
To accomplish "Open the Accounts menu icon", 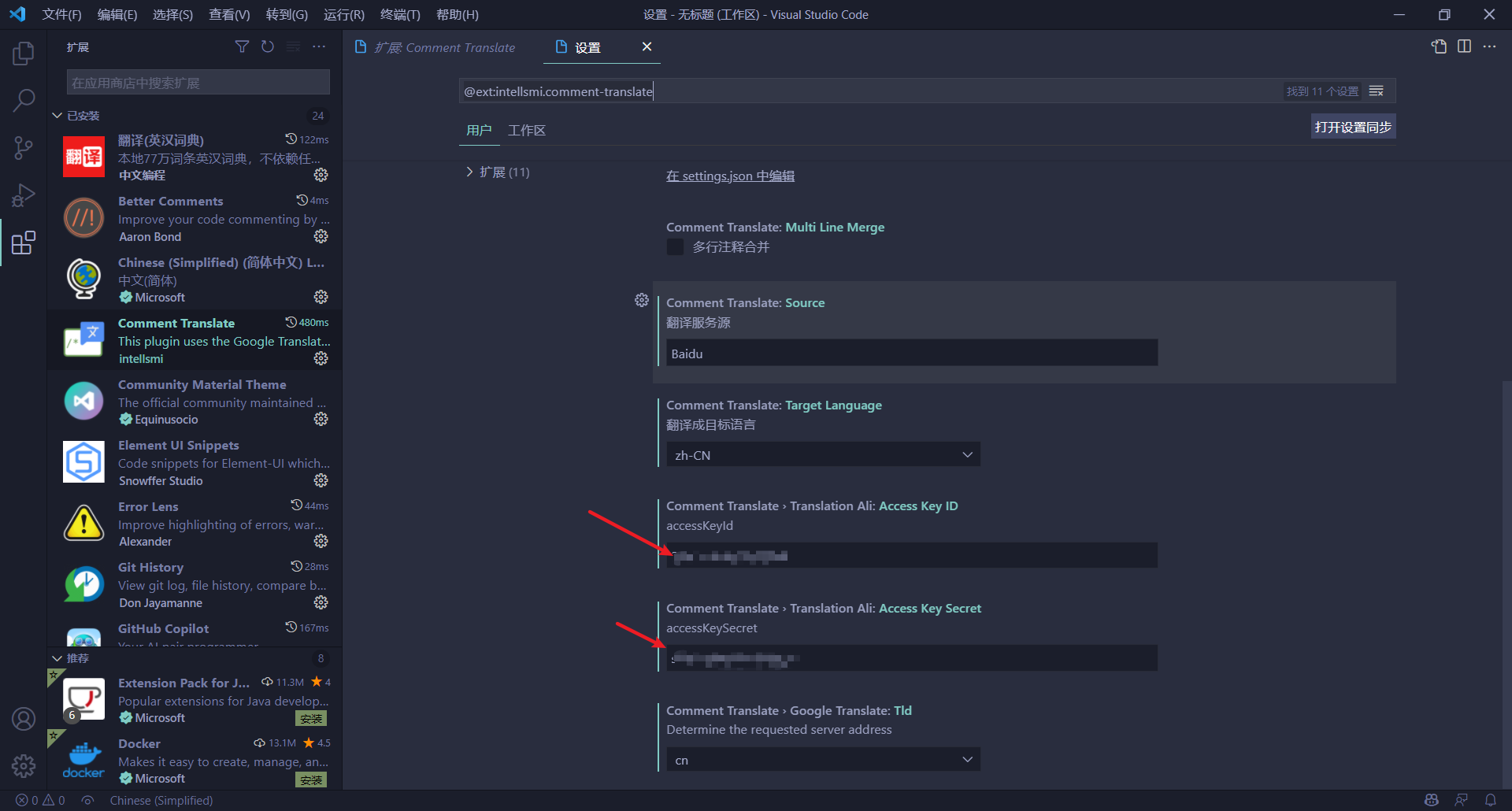I will tap(24, 719).
